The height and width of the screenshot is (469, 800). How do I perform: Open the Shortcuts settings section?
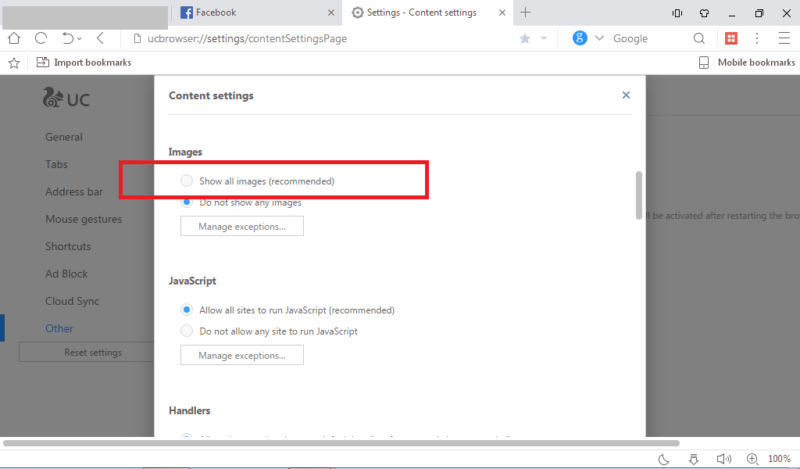68,246
